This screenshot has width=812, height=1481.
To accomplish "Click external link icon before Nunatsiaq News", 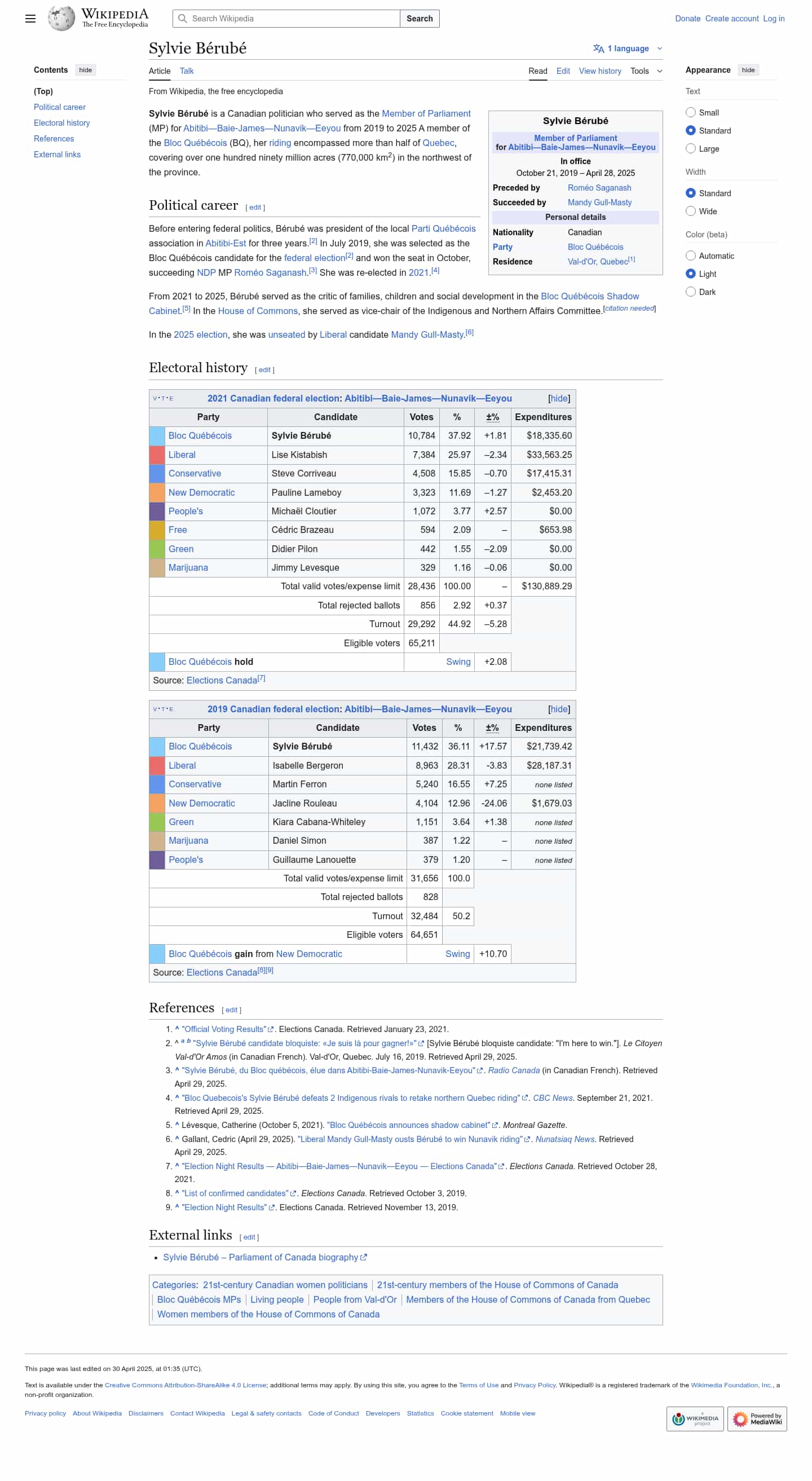I will tap(527, 1140).
